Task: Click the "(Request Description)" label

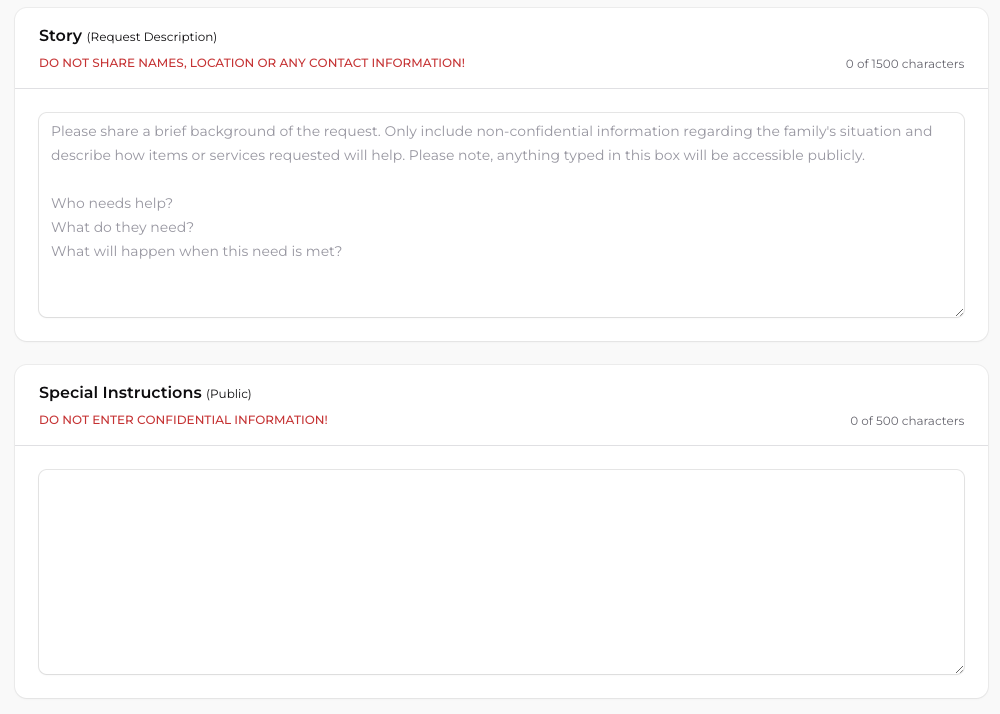Action: click(152, 37)
